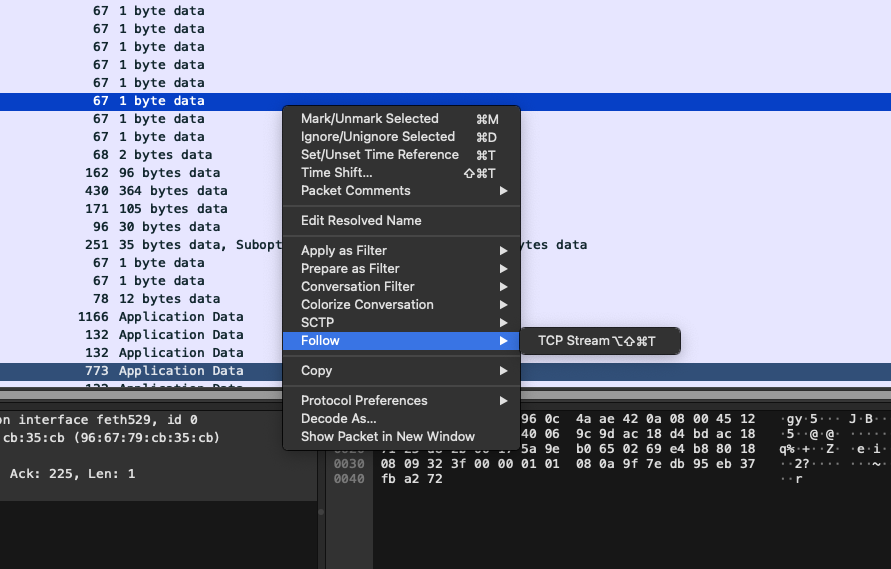Select TCP Stream in Follow submenu
Image resolution: width=891 pixels, height=569 pixels.
pos(596,341)
